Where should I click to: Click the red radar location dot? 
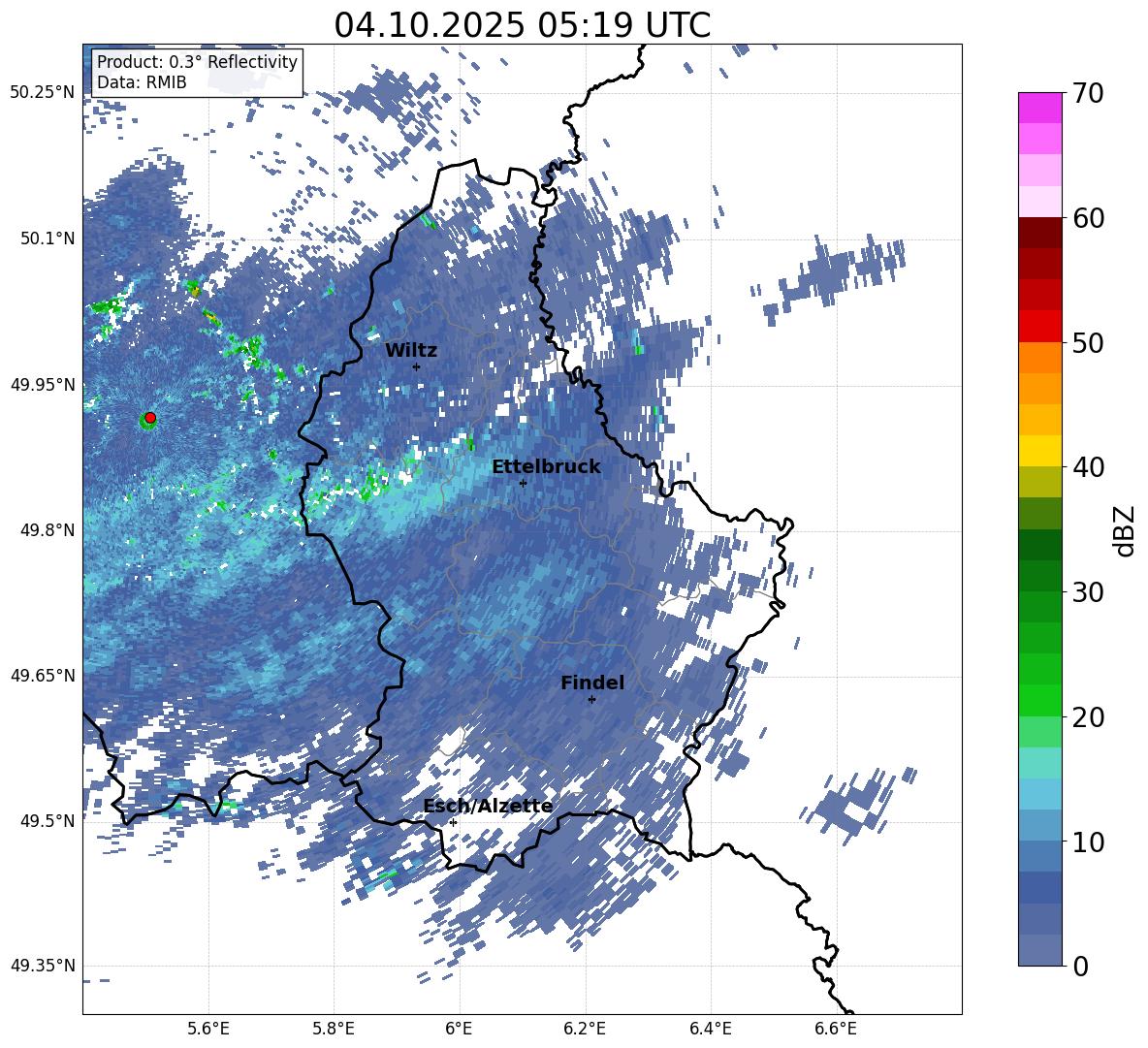(x=150, y=418)
